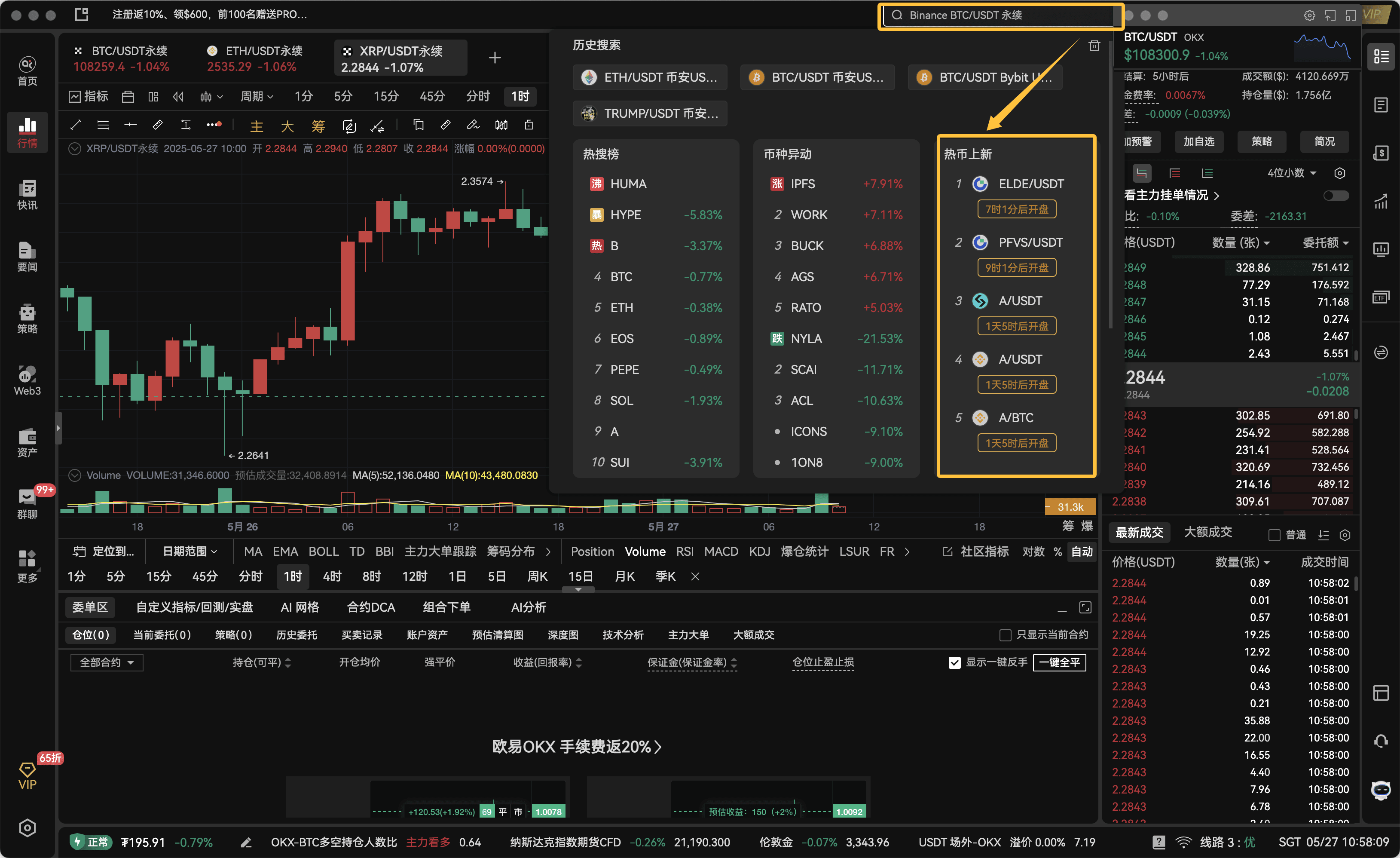Viewport: 1400px width, 858px height.
Task: Click the customer service headset icon
Action: click(x=1381, y=742)
